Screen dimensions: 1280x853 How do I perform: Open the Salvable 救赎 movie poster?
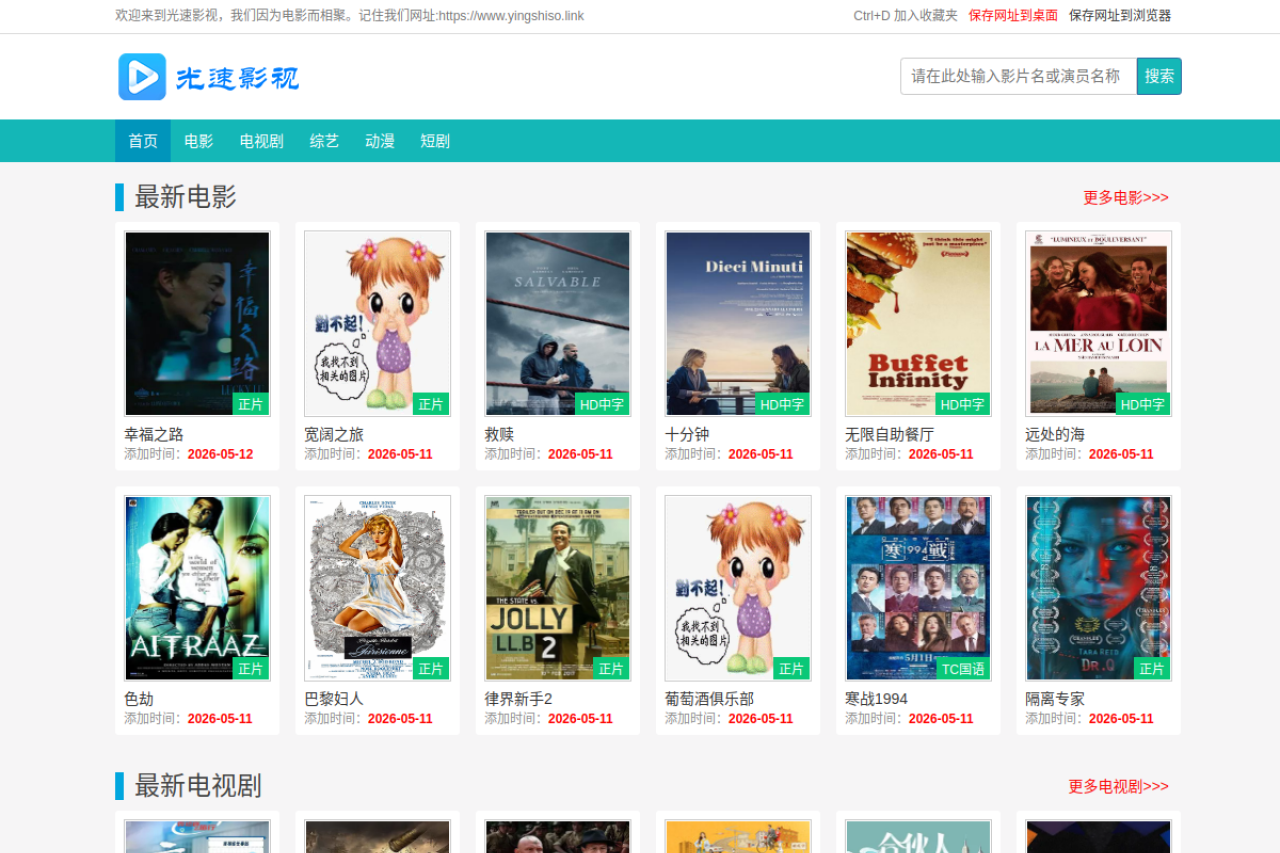click(x=558, y=324)
